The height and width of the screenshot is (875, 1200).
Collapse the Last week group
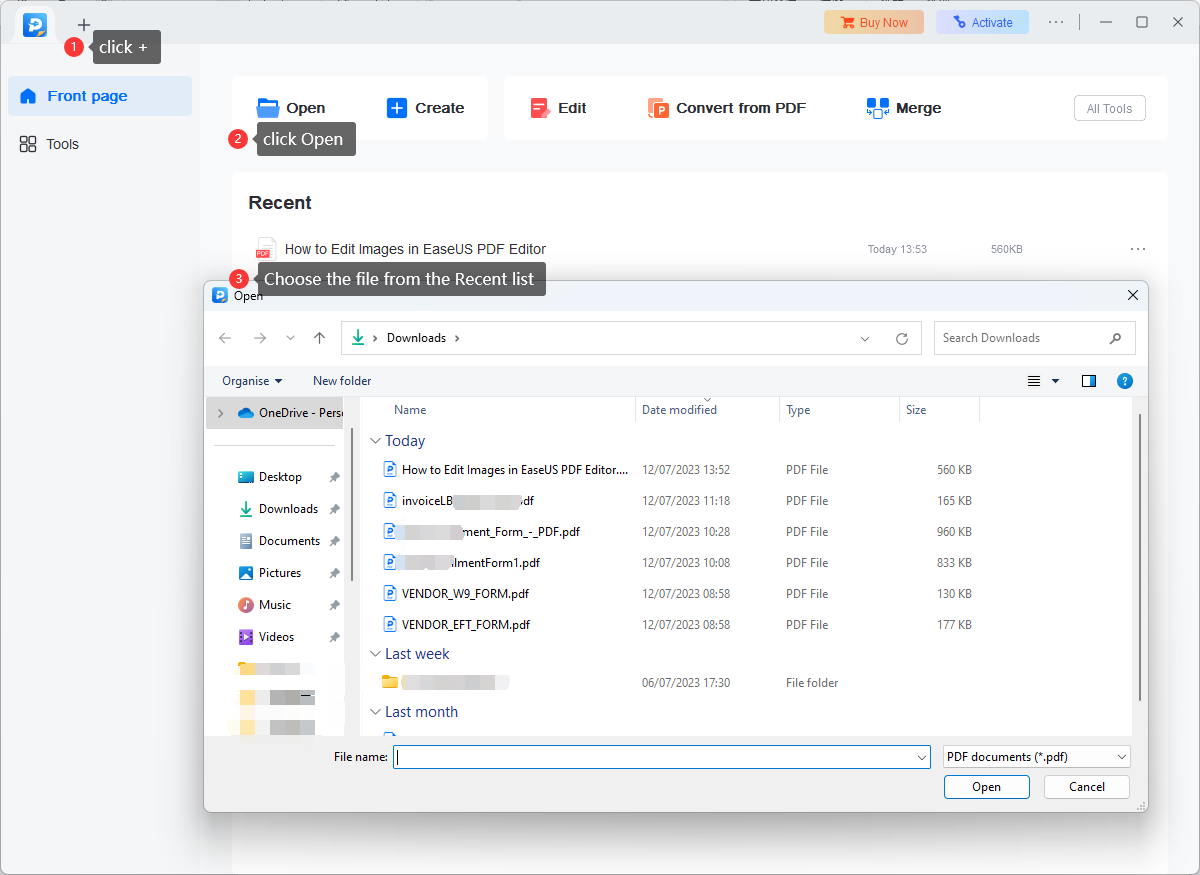pyautogui.click(x=375, y=654)
